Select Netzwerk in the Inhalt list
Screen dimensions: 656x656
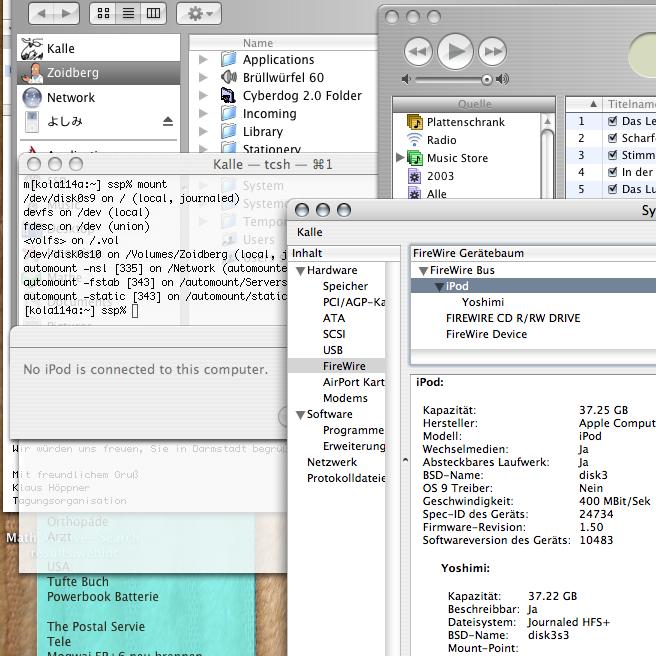click(x=331, y=462)
